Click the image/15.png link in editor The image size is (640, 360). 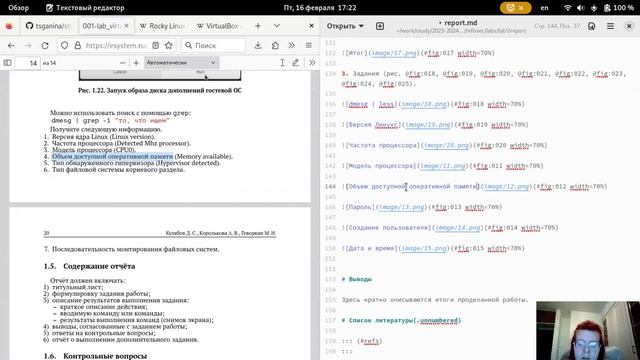(x=424, y=248)
